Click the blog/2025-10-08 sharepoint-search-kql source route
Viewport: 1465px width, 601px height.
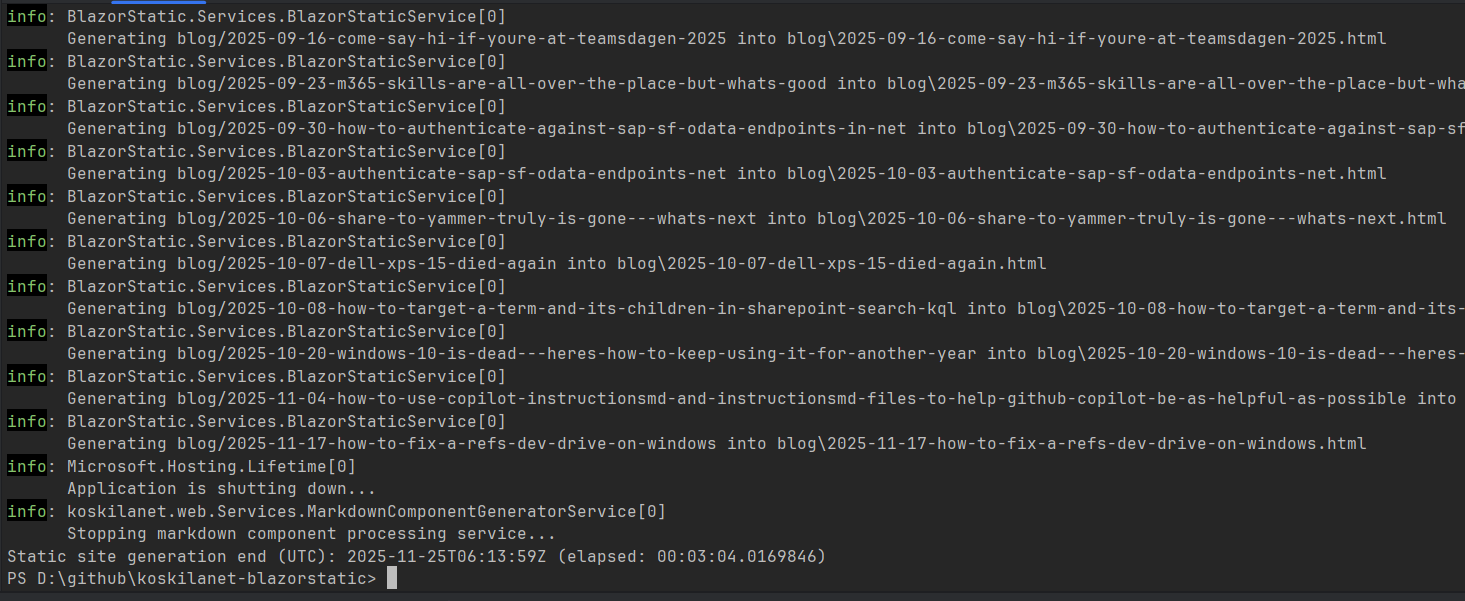point(556,308)
